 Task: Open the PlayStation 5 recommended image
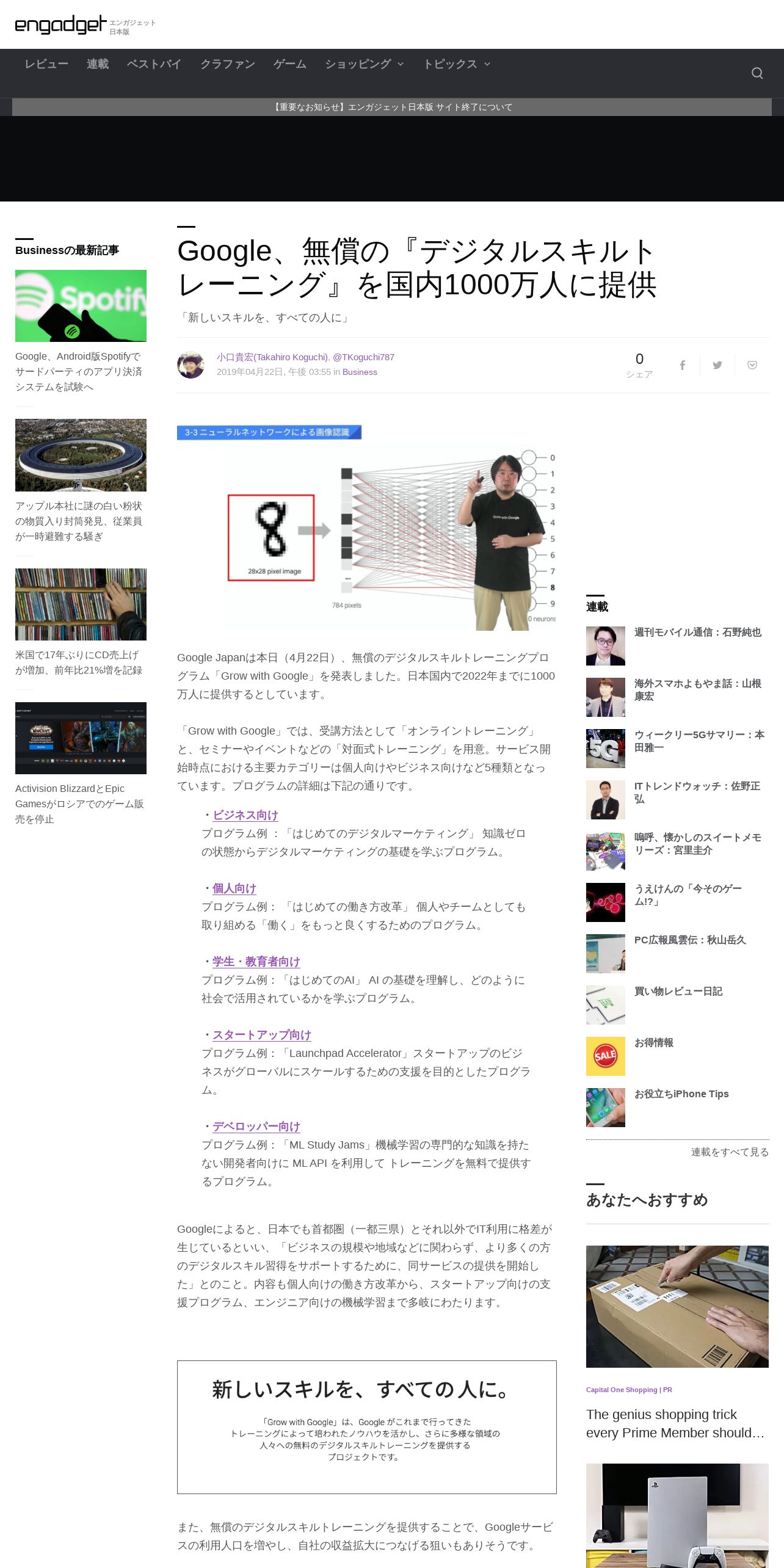pos(677,1515)
